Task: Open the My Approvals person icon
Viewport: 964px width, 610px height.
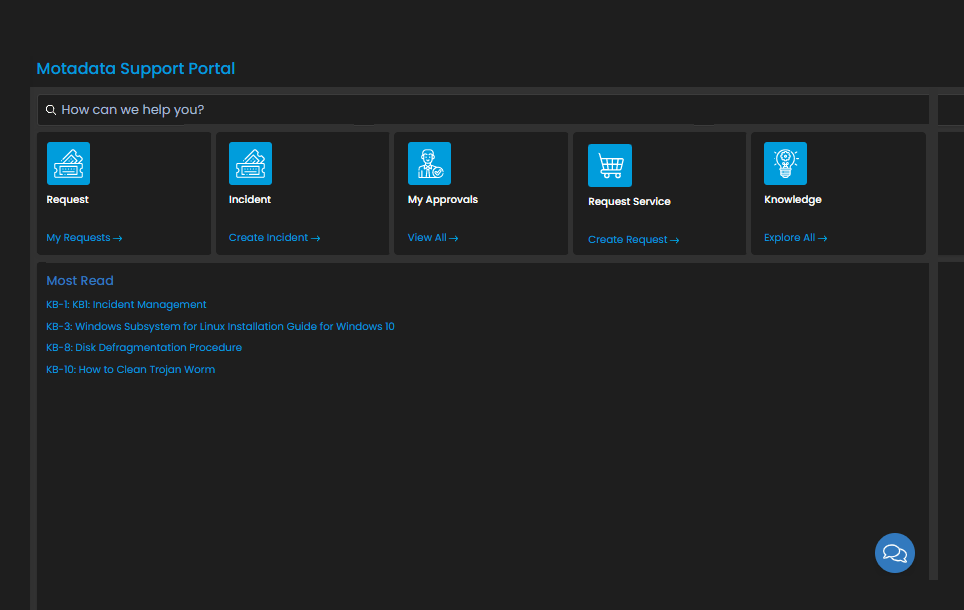Action: click(429, 164)
